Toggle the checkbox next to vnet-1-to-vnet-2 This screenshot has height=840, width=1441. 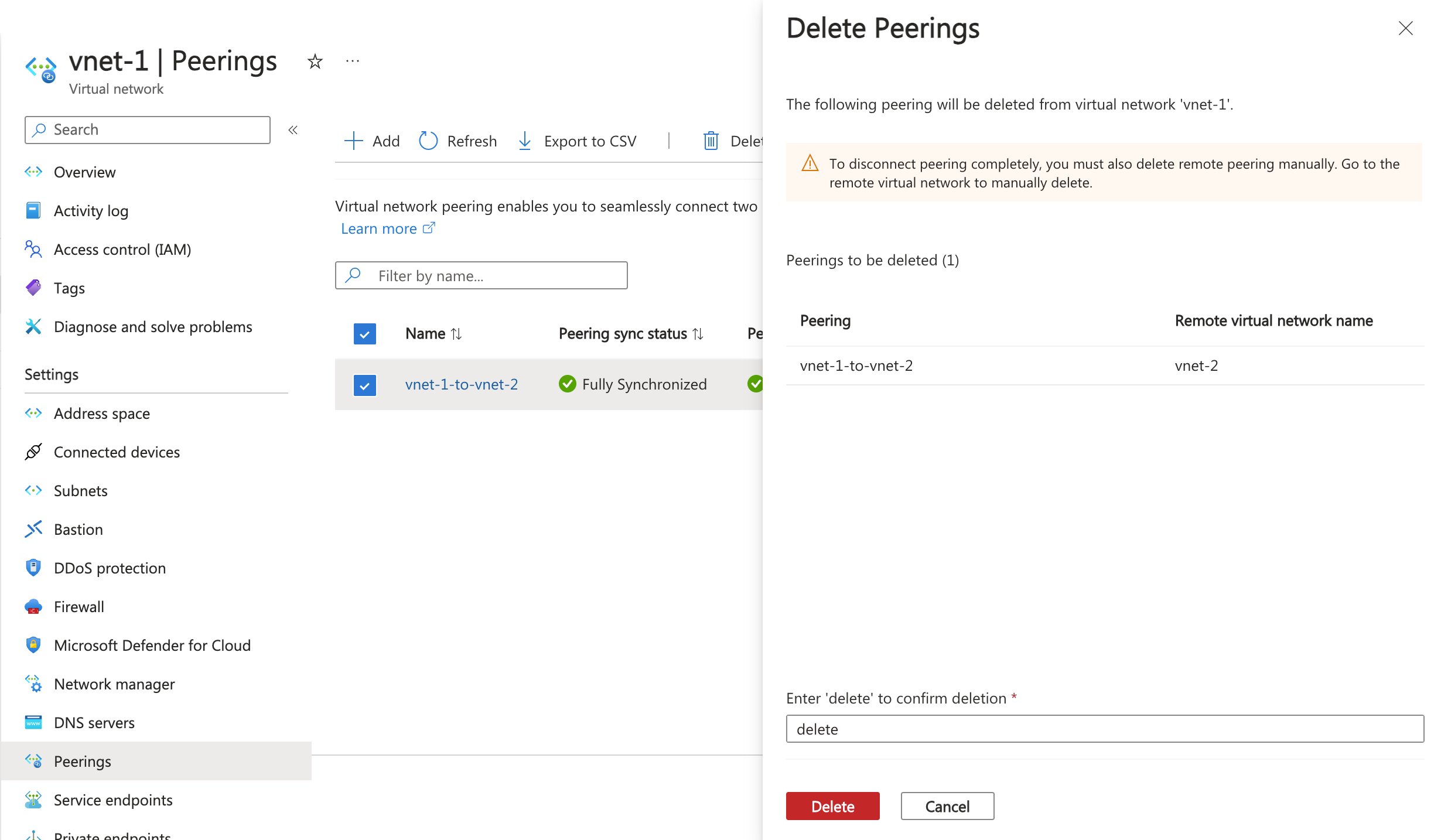[365, 384]
